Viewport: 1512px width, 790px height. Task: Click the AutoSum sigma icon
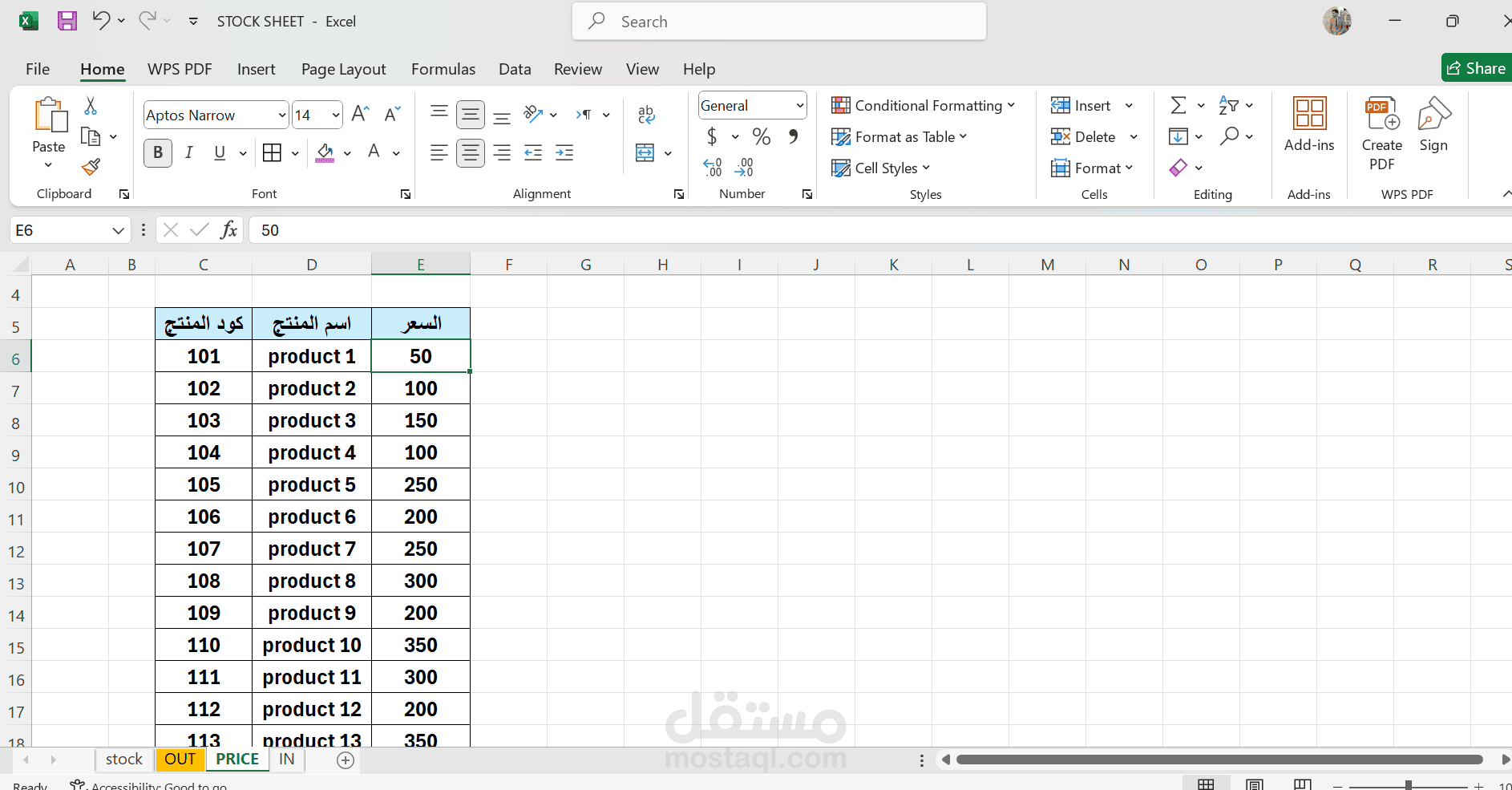[x=1178, y=105]
